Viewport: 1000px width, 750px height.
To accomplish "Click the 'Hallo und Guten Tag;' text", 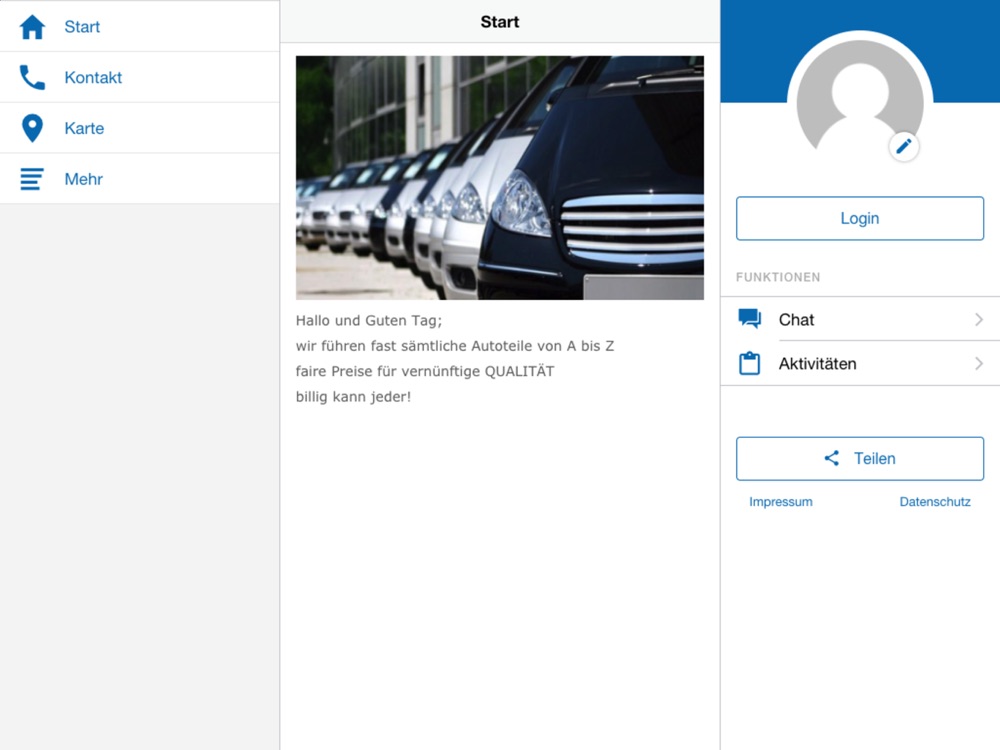I will tap(369, 320).
